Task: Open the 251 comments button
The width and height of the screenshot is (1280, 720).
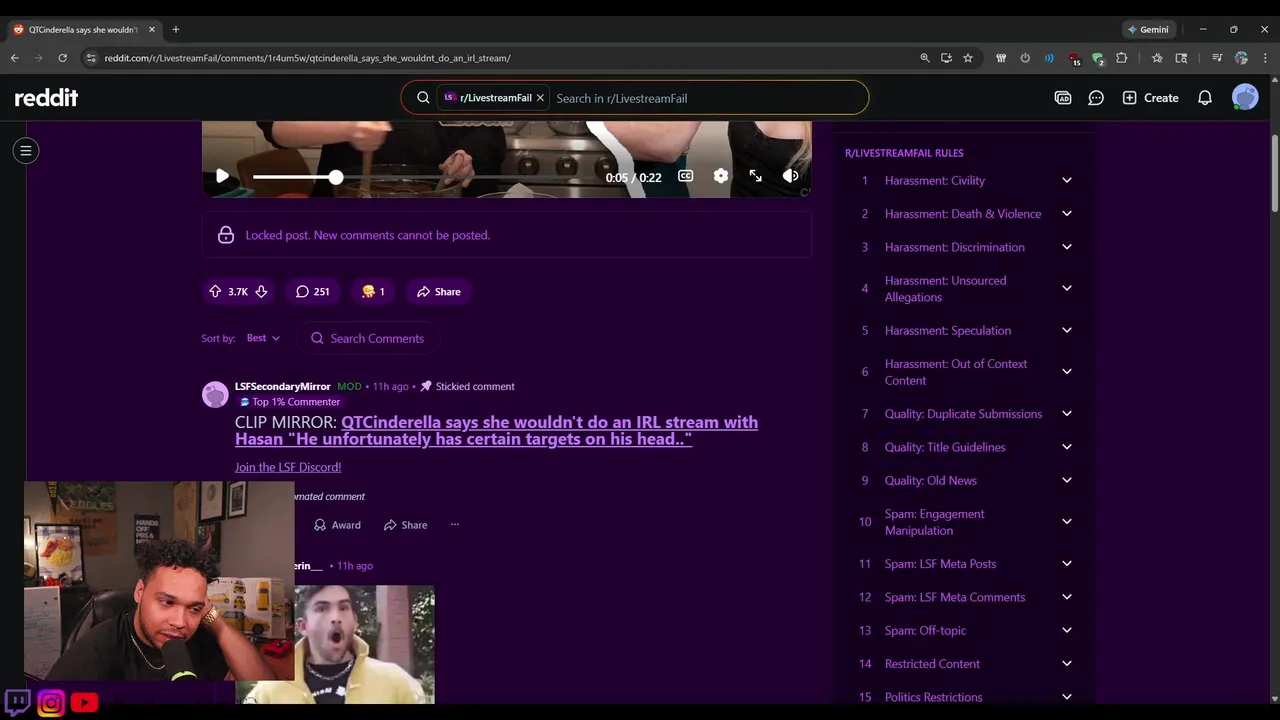Action: (x=312, y=291)
